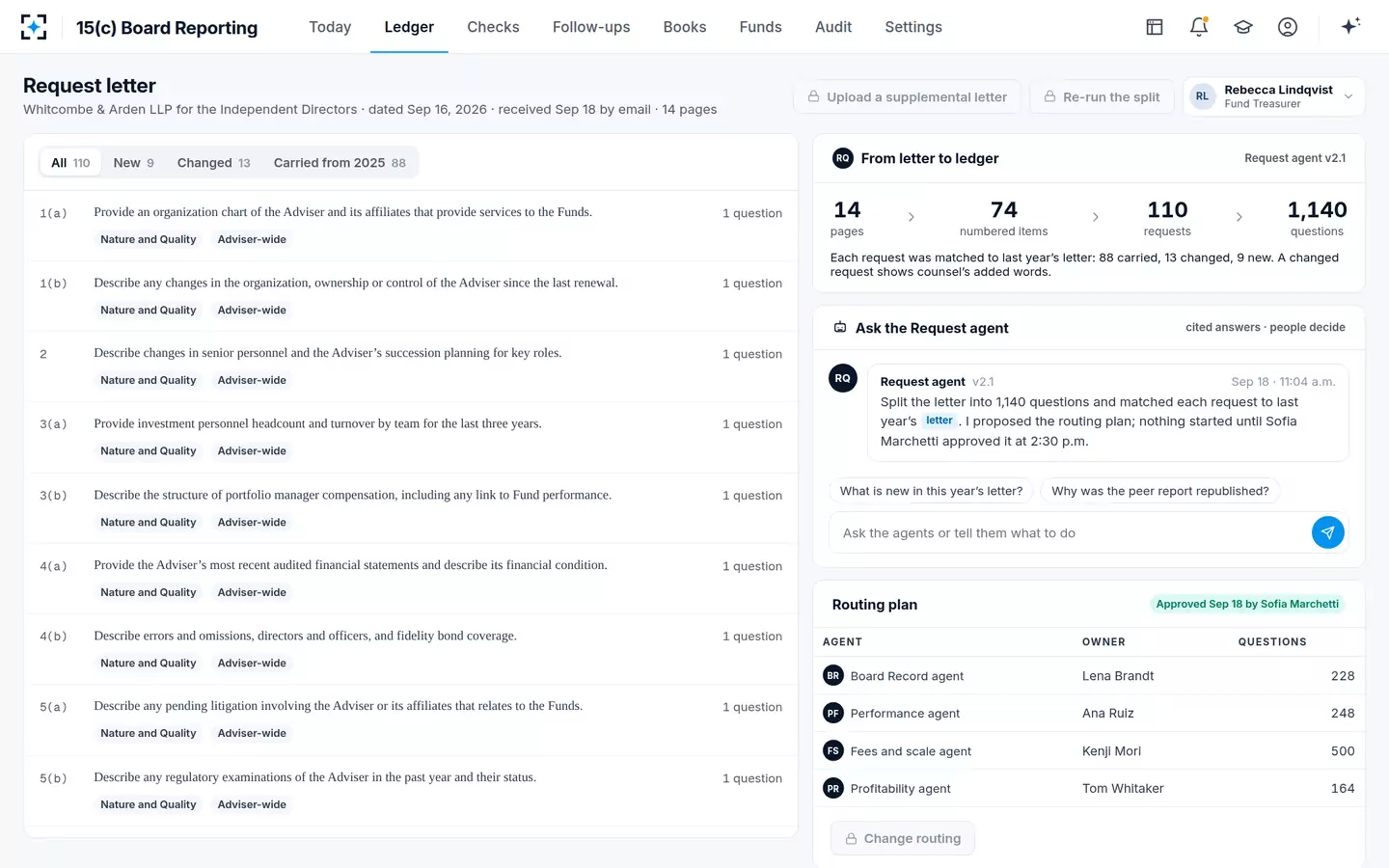Click the RL avatar for Rebecca Lindqvist
Image resolution: width=1389 pixels, height=868 pixels.
coord(1203,96)
